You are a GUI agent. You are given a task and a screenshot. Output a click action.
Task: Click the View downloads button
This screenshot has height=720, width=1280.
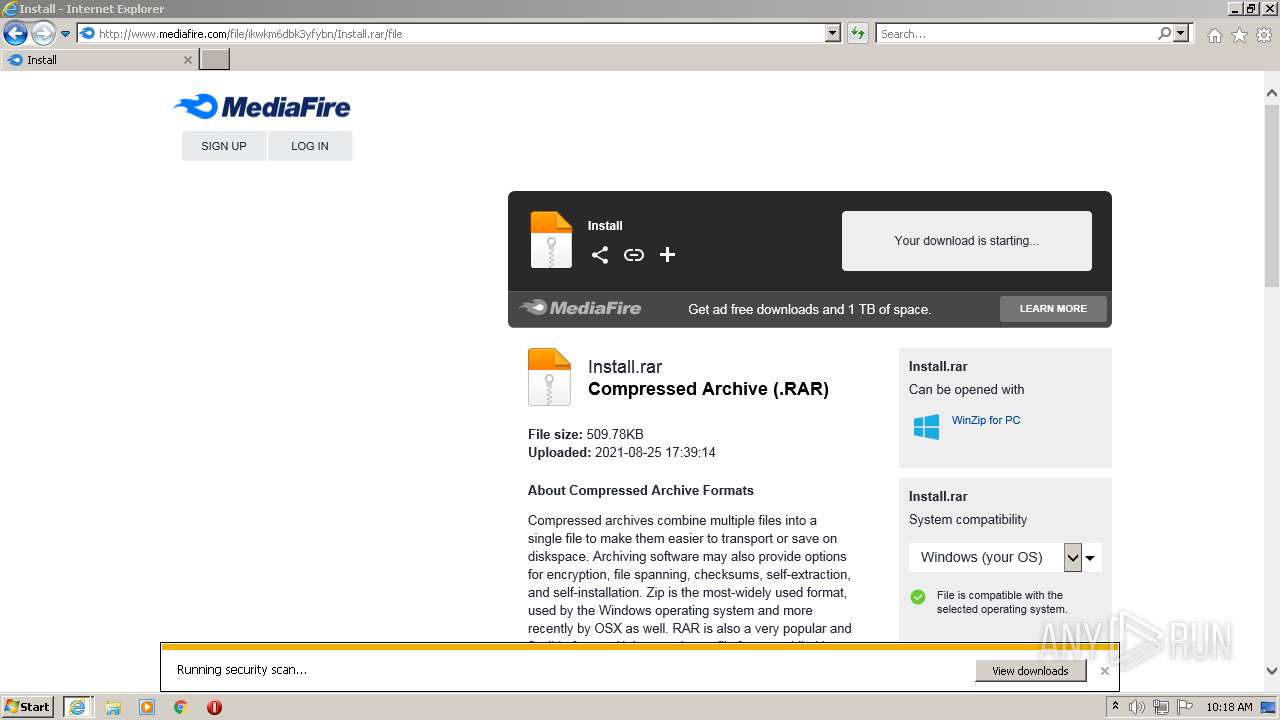point(1030,671)
